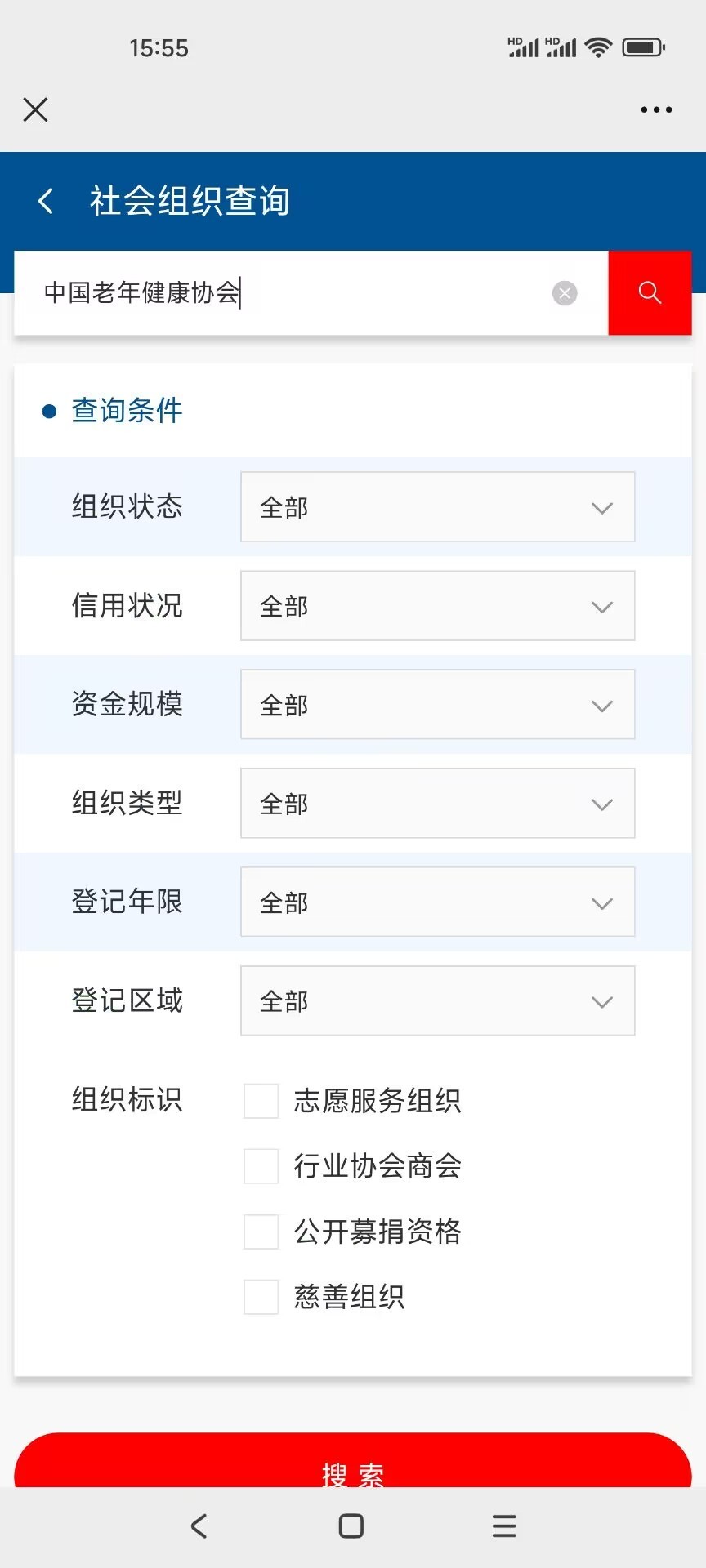Select the 慈善组织 checkbox
706x1568 pixels.
pyautogui.click(x=261, y=1297)
